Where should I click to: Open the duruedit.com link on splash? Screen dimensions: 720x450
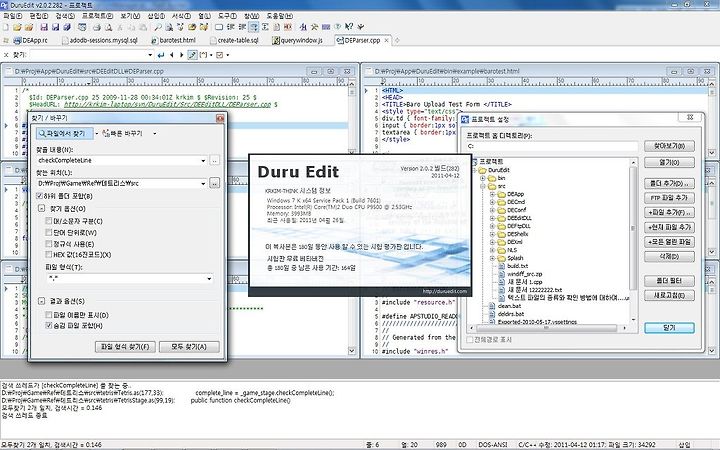click(444, 291)
